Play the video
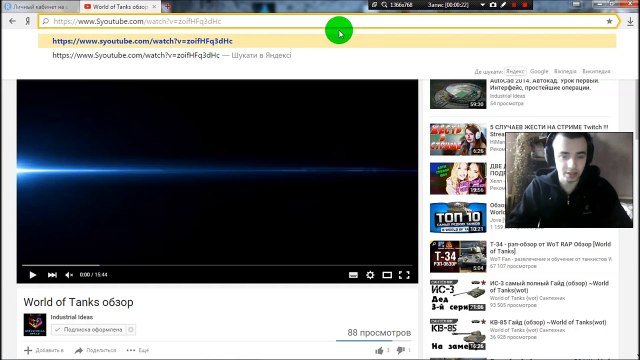640x360 pixels. (33, 275)
